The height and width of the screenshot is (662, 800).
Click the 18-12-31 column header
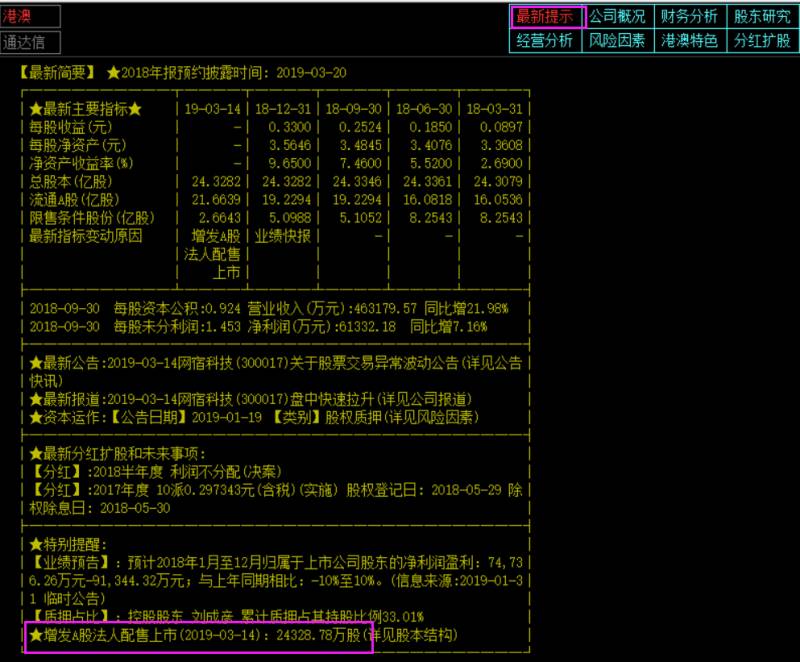[x=283, y=109]
